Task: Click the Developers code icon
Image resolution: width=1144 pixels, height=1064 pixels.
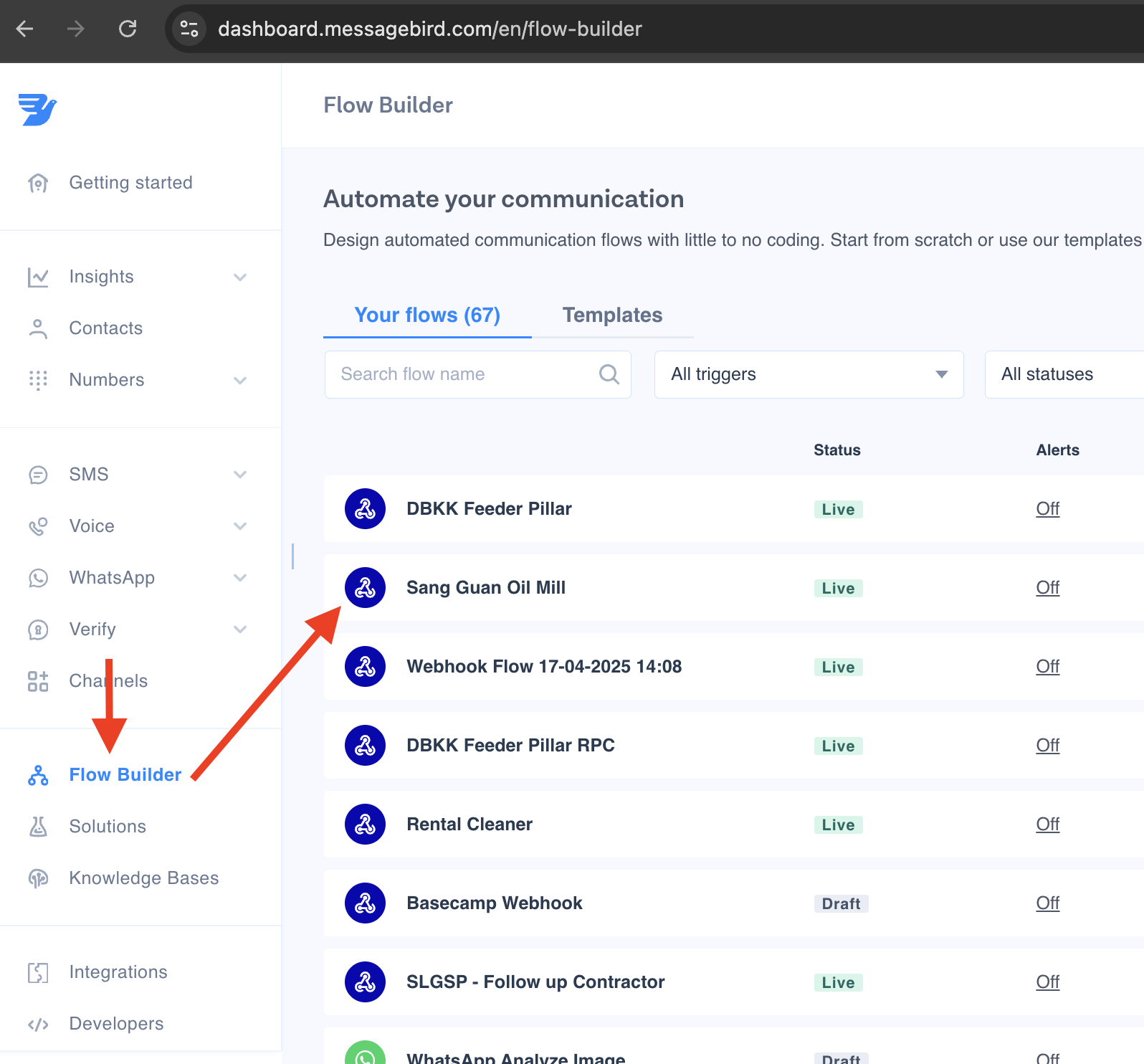Action: coord(38,1024)
